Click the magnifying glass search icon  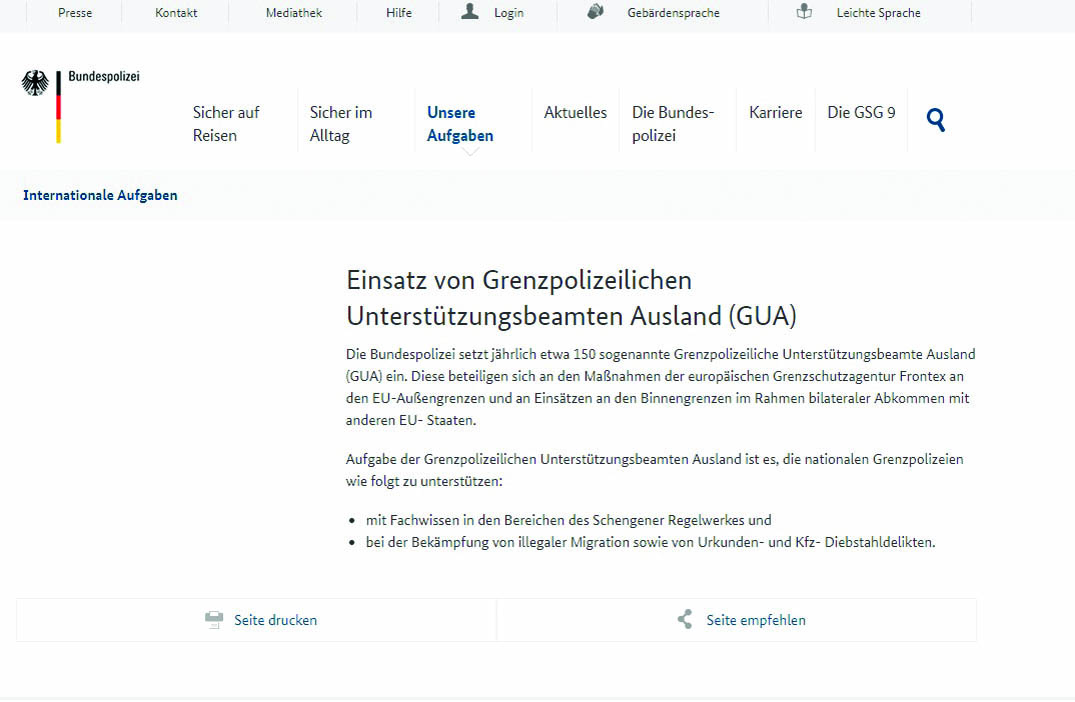point(935,121)
